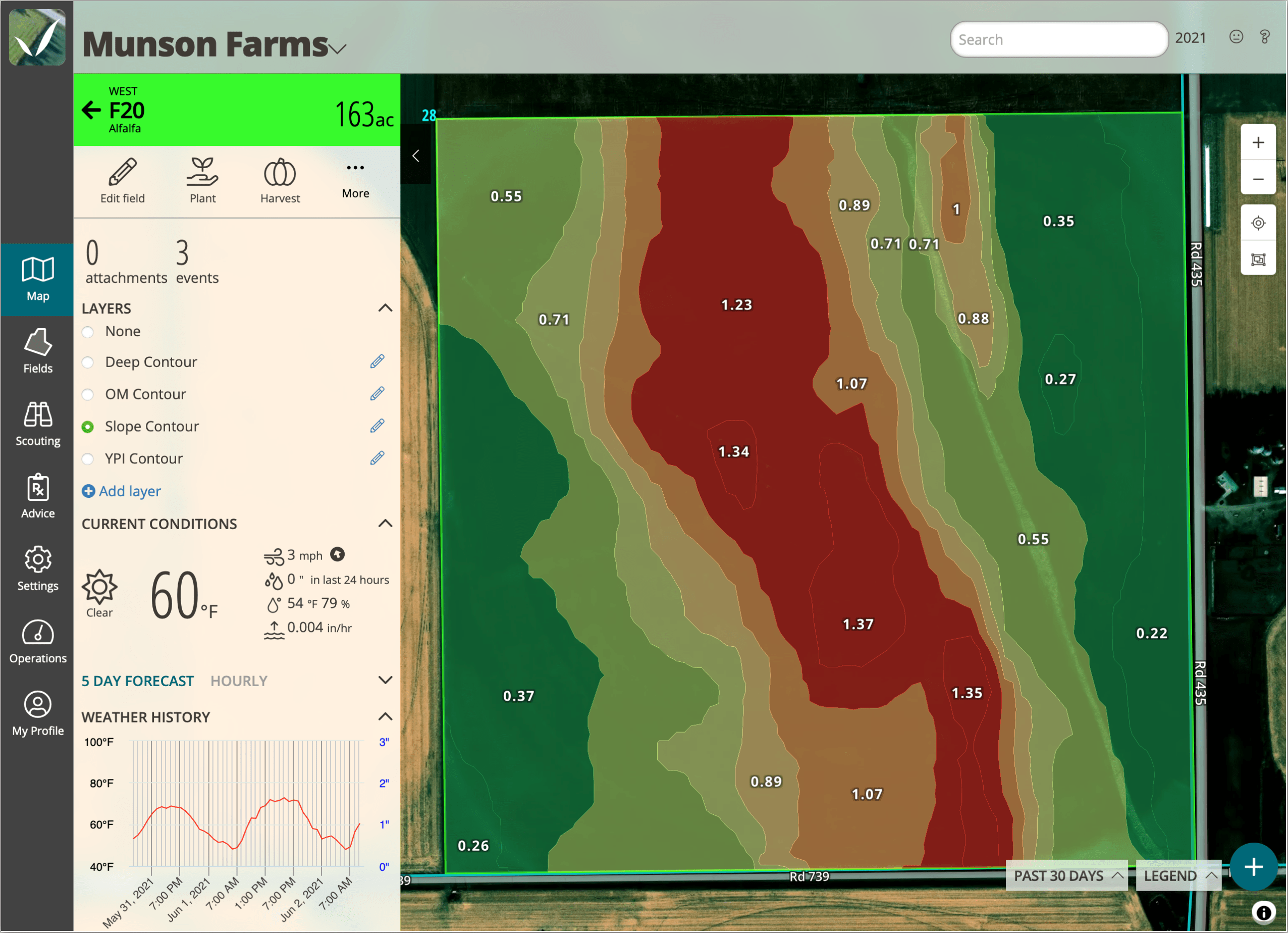The width and height of the screenshot is (1288, 933).
Task: Open the Advice Rx section
Action: 37,496
